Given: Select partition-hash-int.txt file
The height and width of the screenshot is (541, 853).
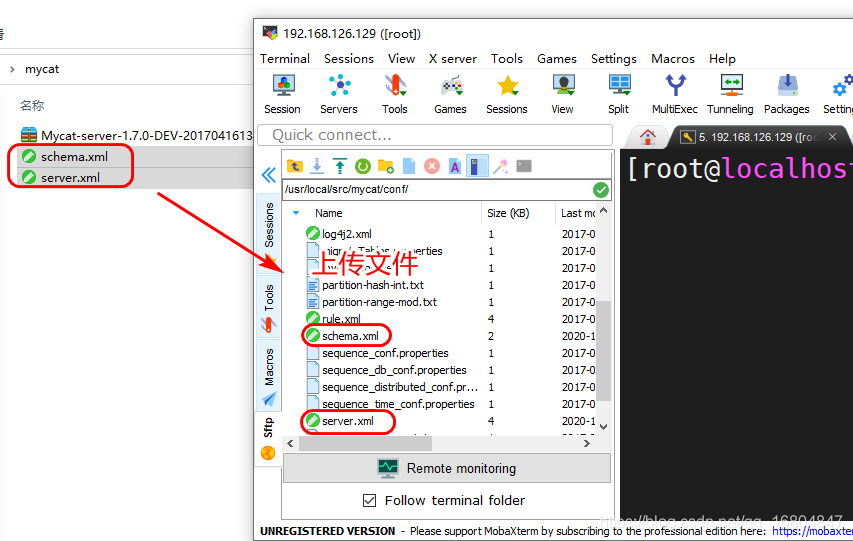Looking at the screenshot, I should click(x=373, y=285).
